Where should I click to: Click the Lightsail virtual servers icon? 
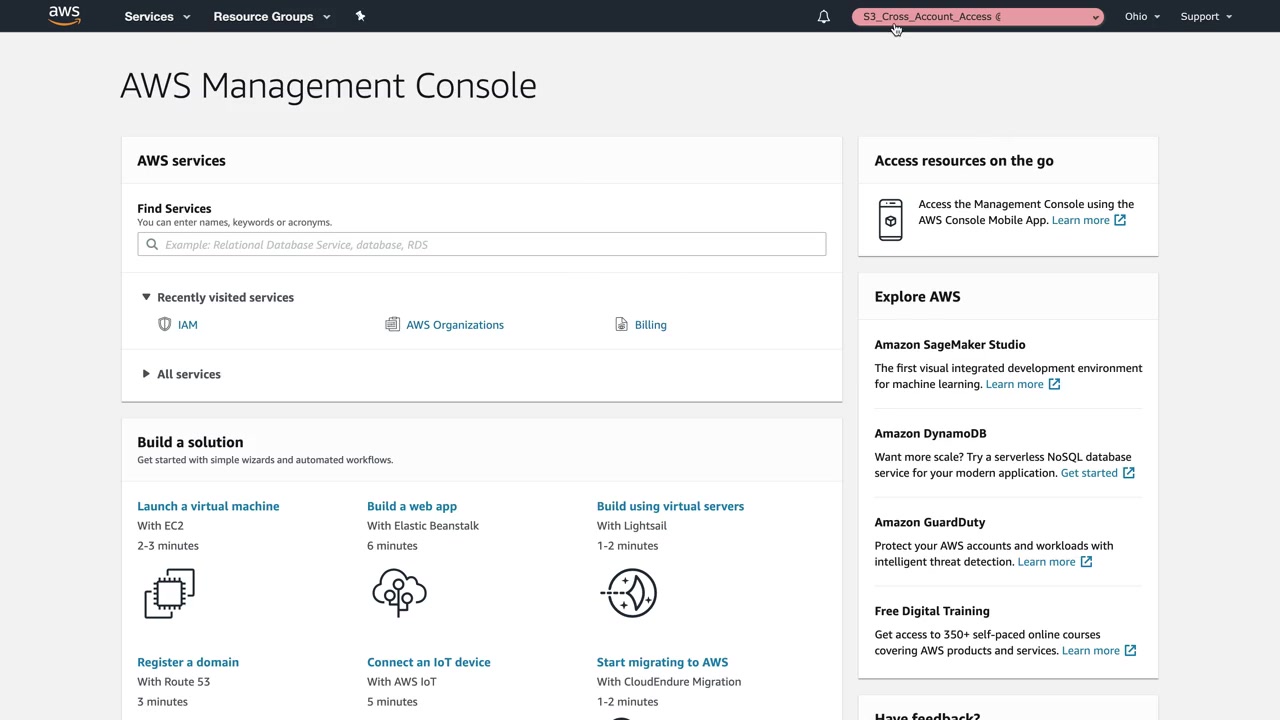[630, 593]
